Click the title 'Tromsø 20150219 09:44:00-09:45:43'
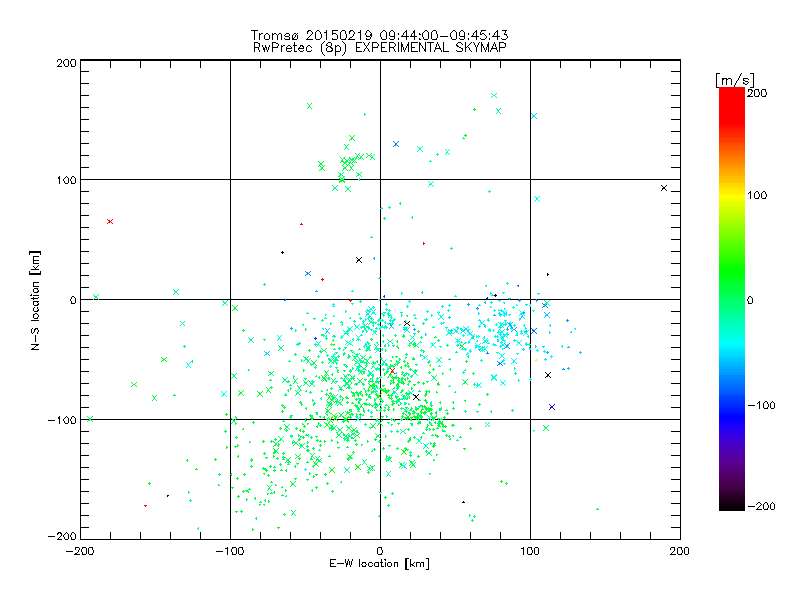 [x=379, y=35]
